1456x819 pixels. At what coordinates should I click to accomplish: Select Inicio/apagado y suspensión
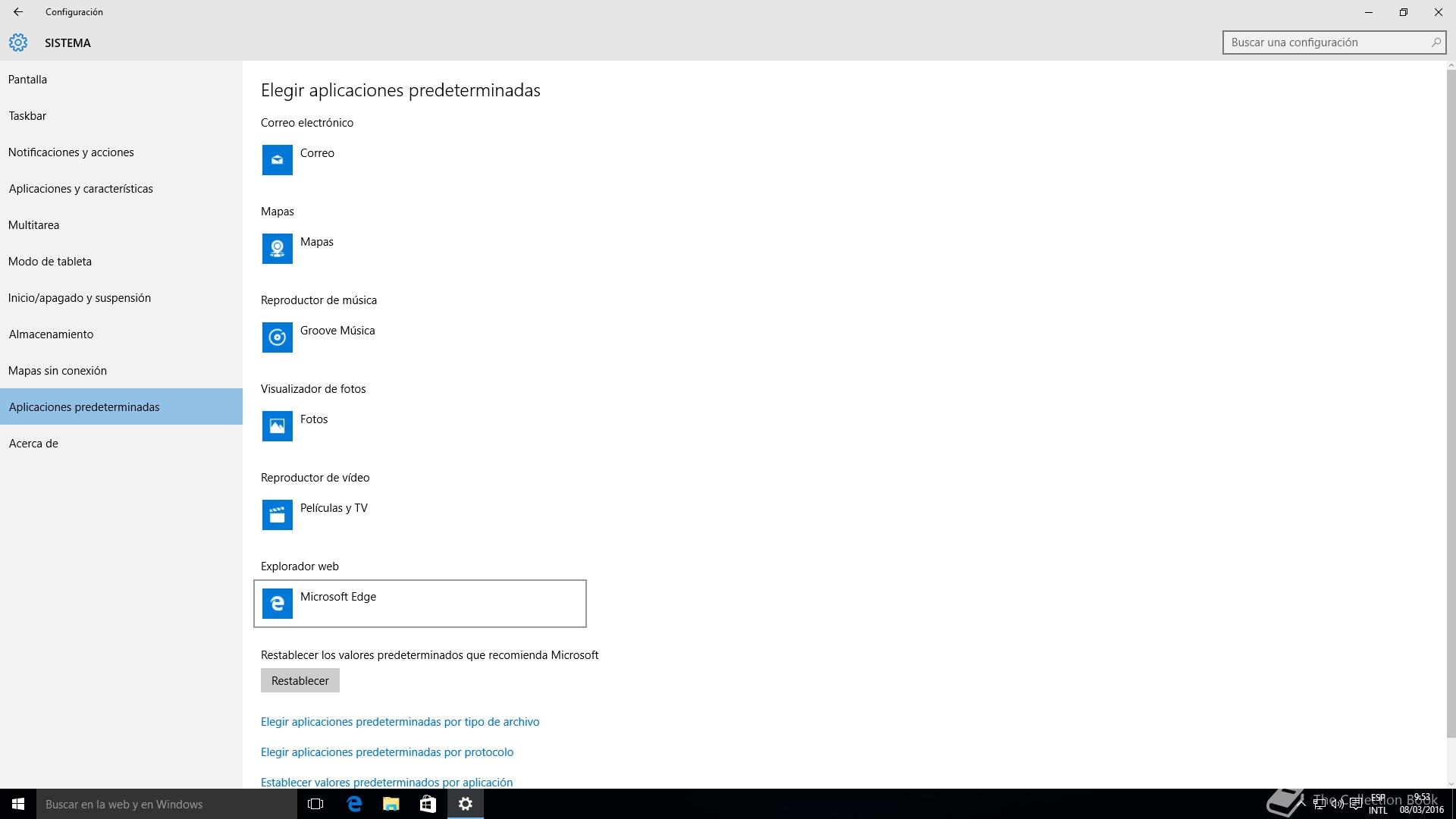coord(121,298)
